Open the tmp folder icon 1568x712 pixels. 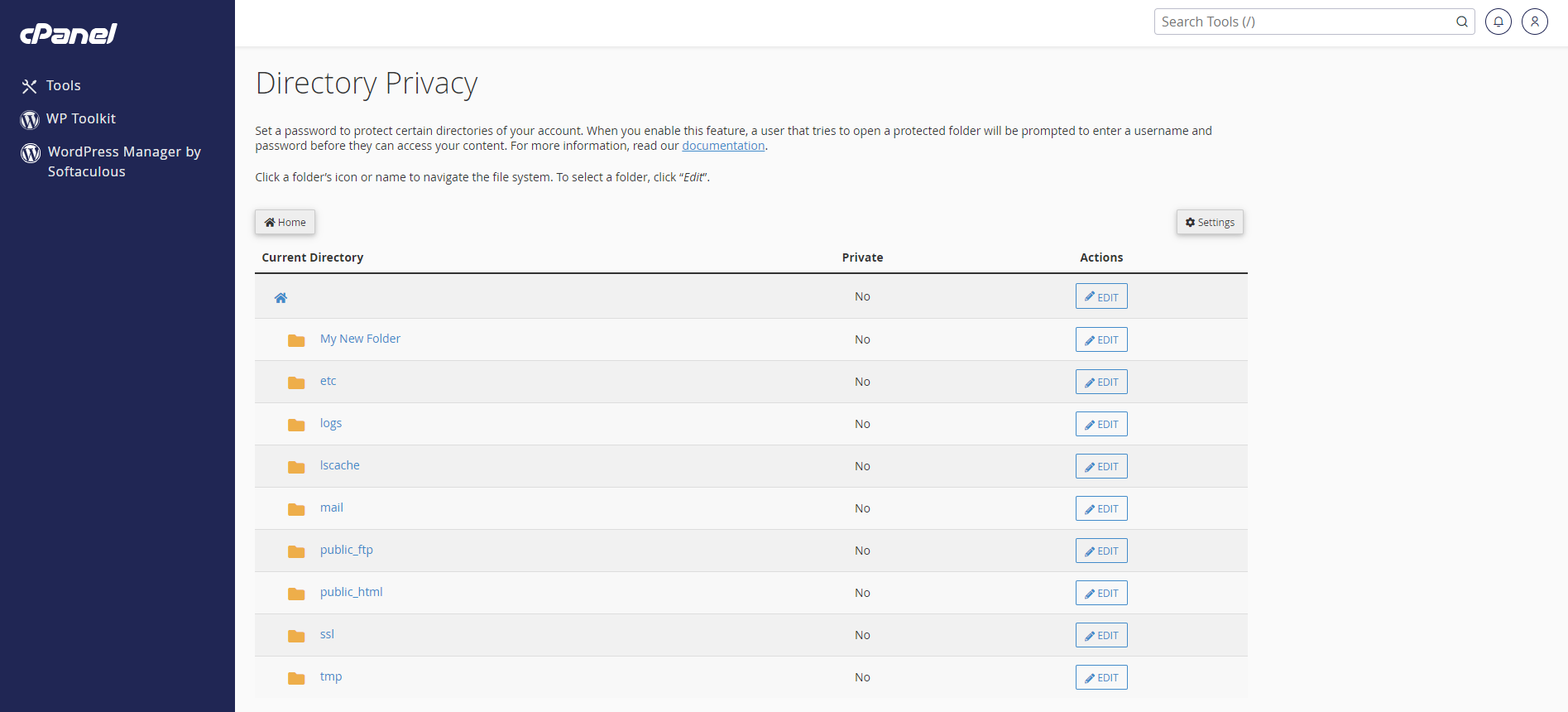296,678
